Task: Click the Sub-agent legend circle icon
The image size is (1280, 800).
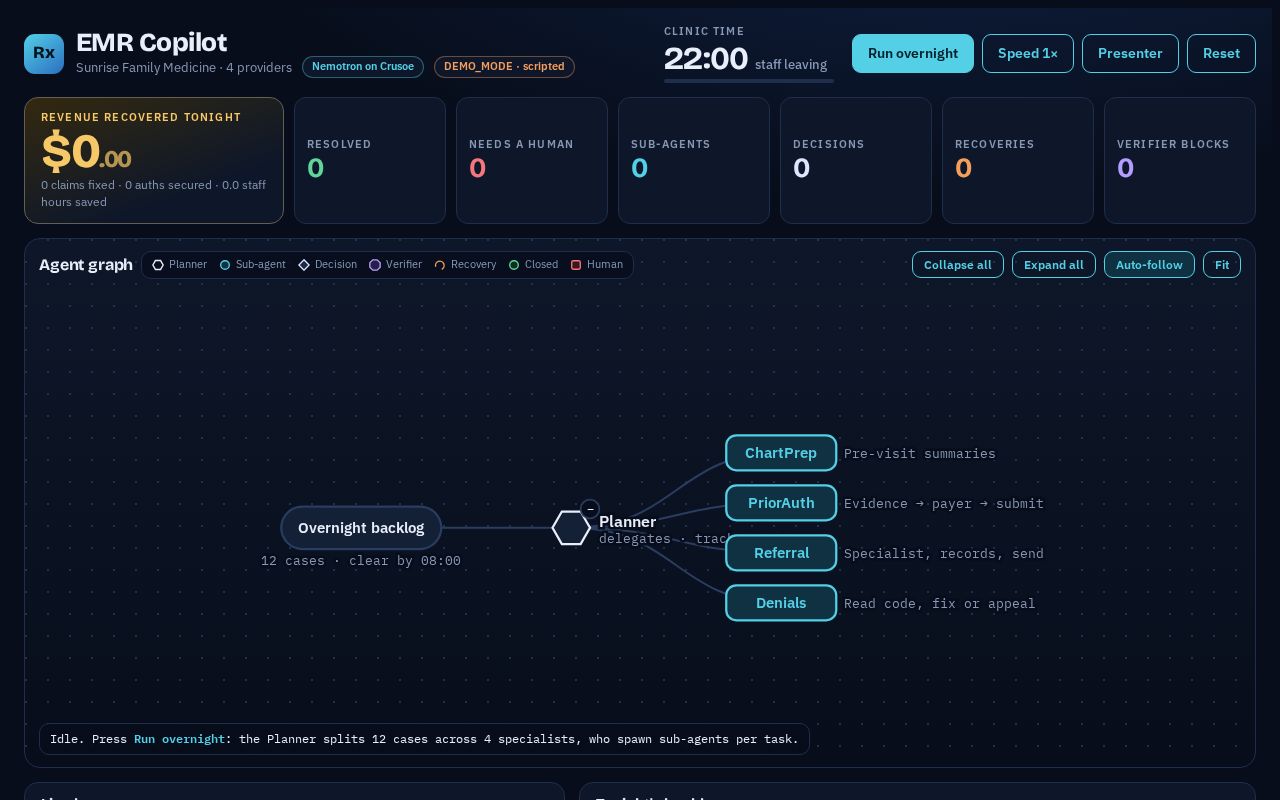Action: point(225,265)
